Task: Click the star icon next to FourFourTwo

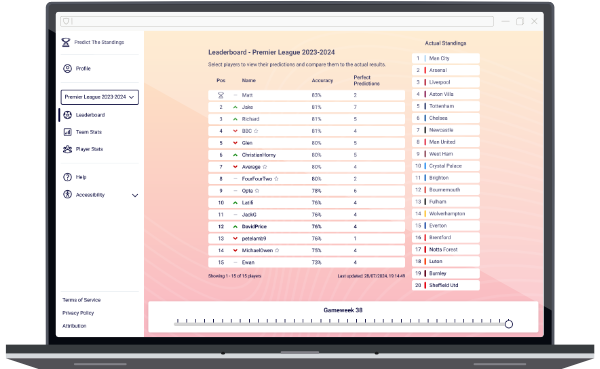Action: coord(276,179)
